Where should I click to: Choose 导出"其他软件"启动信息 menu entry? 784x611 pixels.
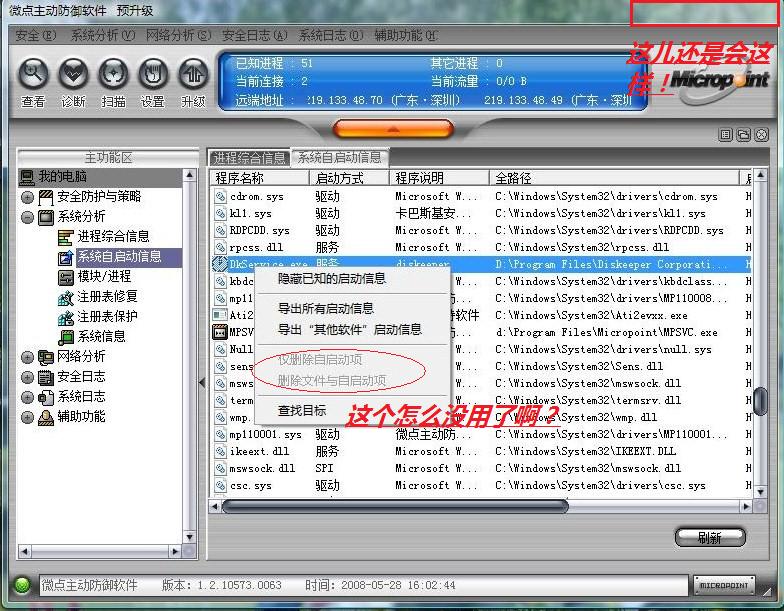352,330
